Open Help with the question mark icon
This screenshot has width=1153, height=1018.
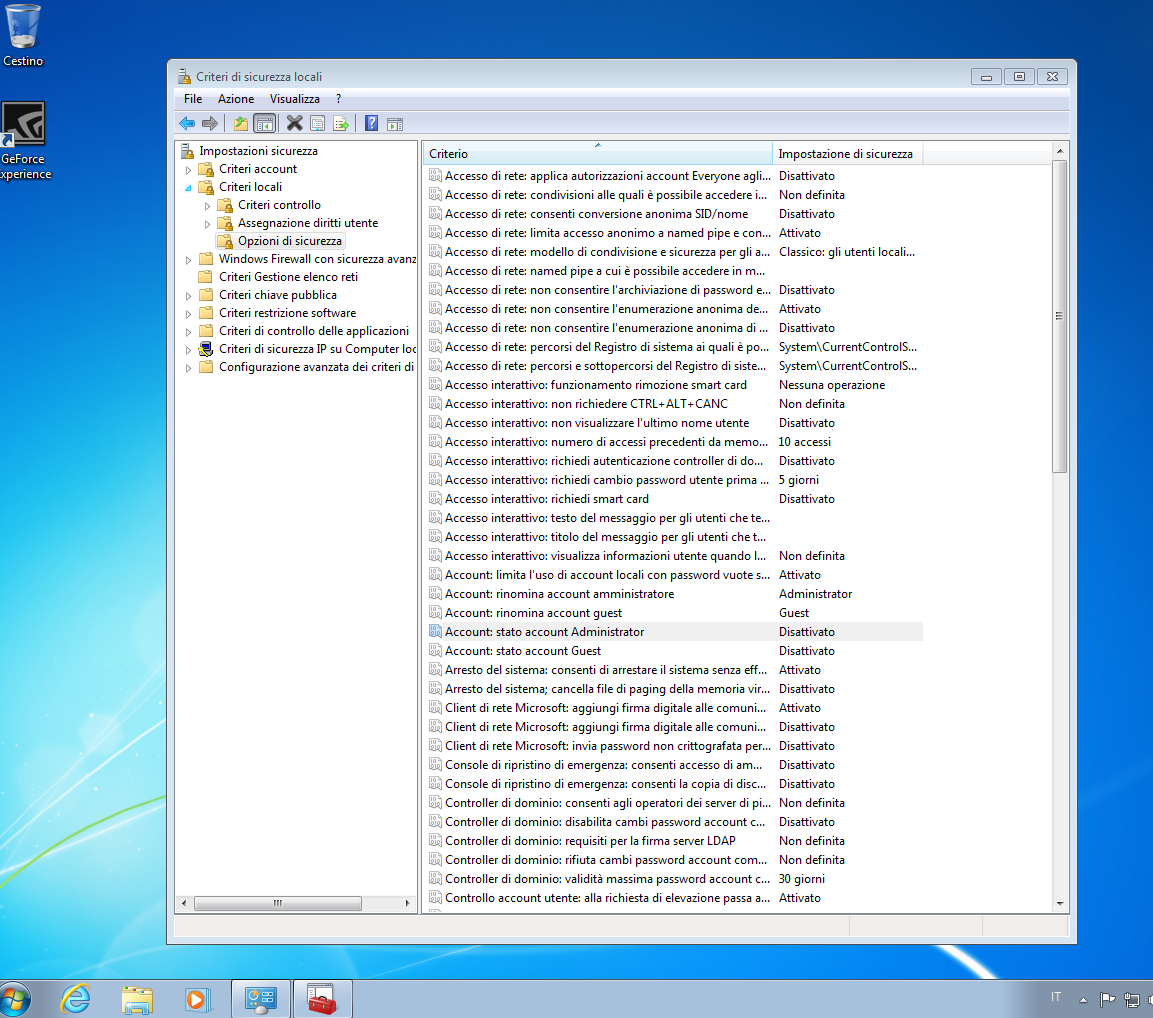(371, 123)
